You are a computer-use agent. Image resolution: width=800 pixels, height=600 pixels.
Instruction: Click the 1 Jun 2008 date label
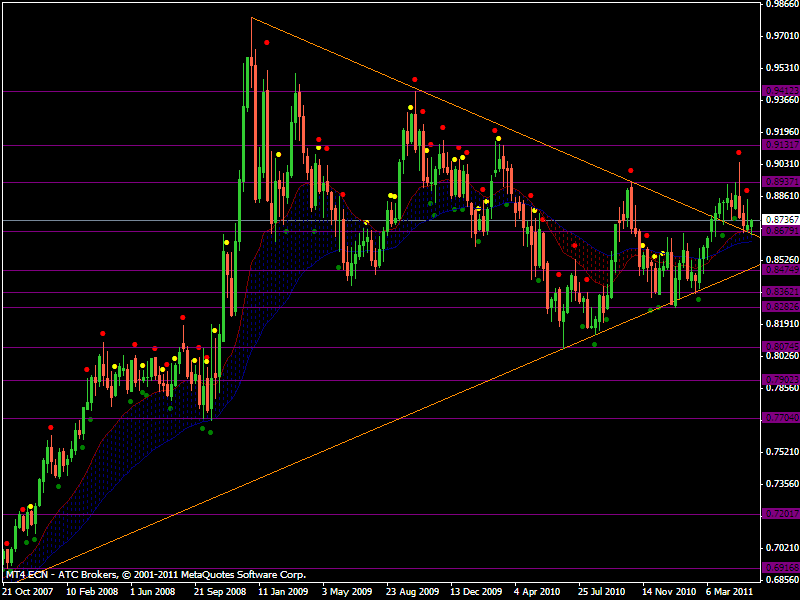pos(153,592)
